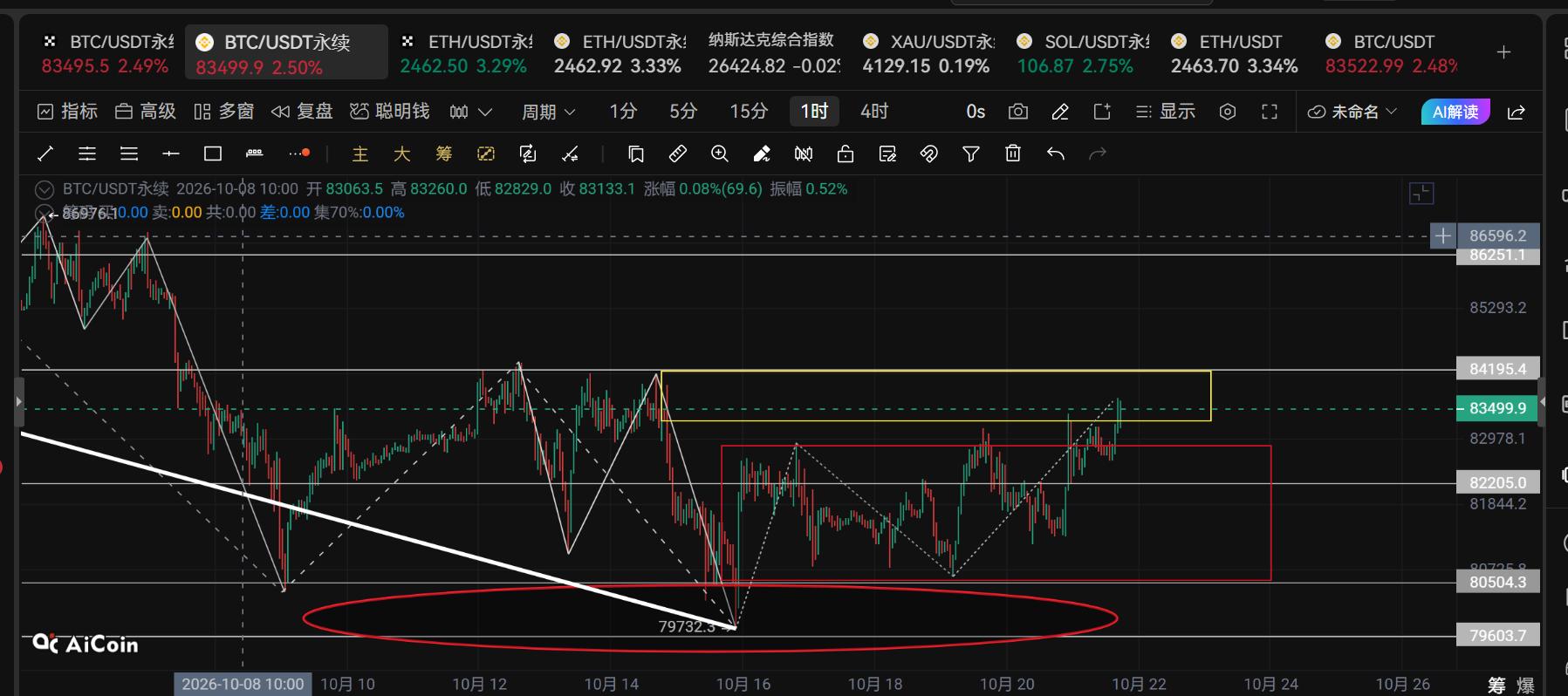Image resolution: width=1568 pixels, height=696 pixels.
Task: Open the drawing filter funnel
Action: tap(971, 154)
